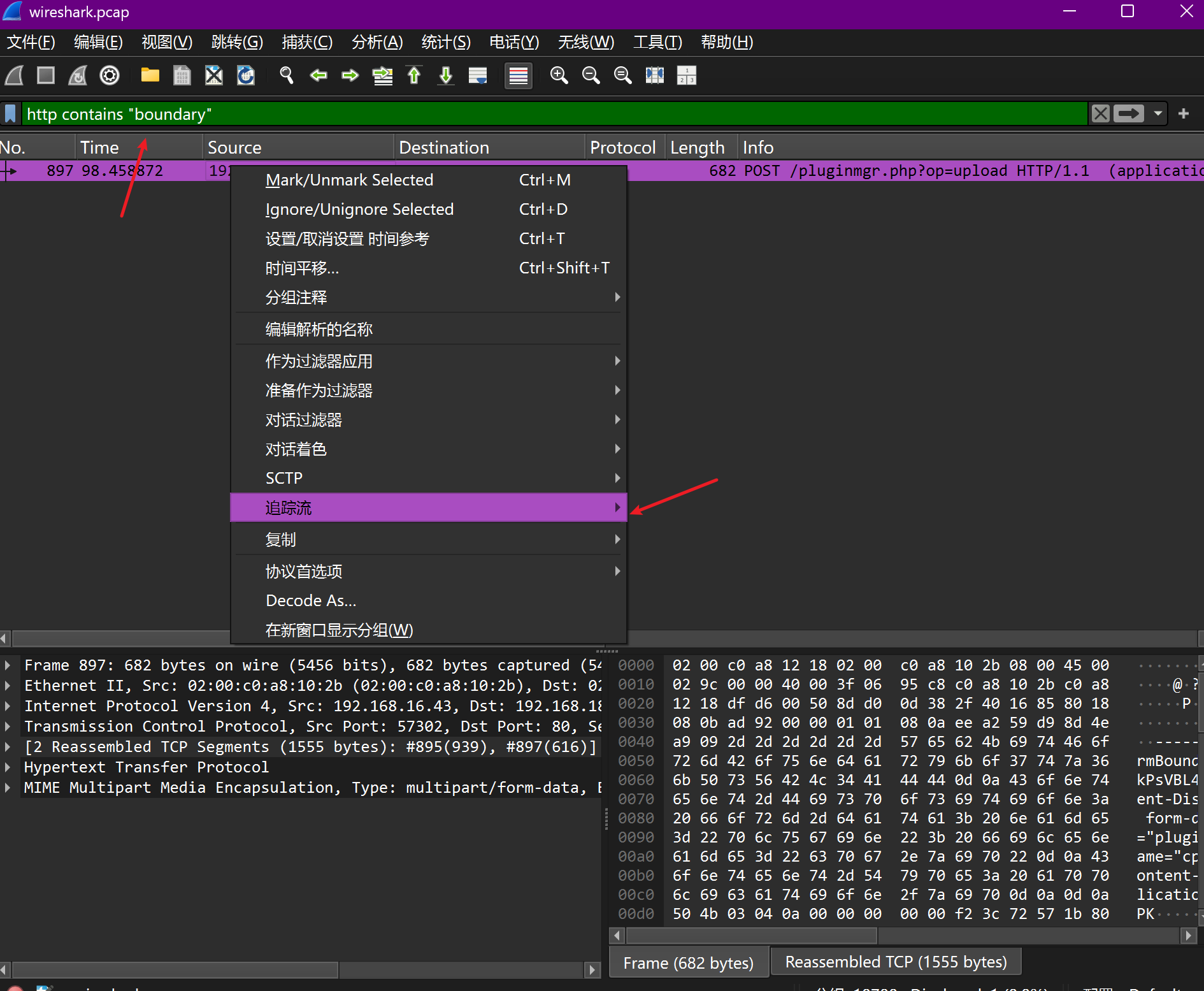Click the start capture shark fin icon
This screenshot has height=991, width=1204.
15,76
